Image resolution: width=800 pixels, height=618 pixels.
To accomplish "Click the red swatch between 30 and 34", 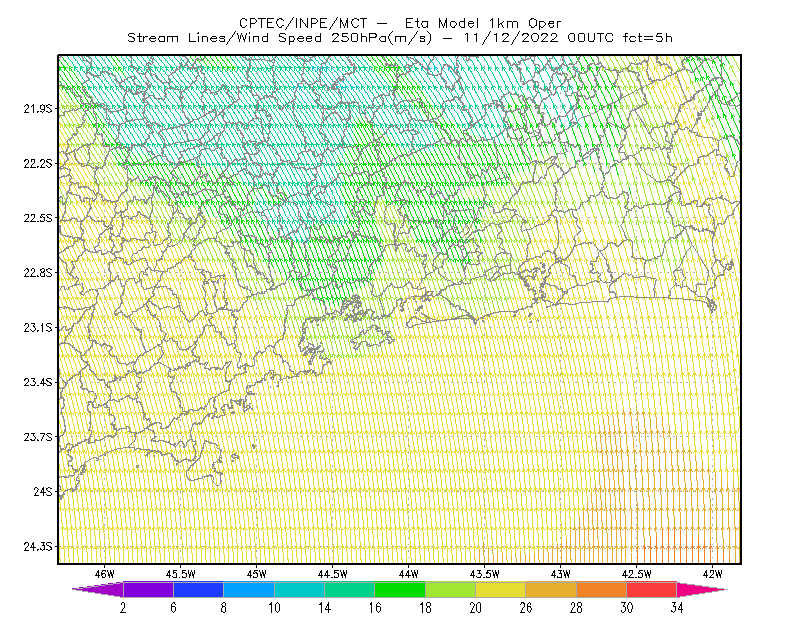I will [x=652, y=589].
